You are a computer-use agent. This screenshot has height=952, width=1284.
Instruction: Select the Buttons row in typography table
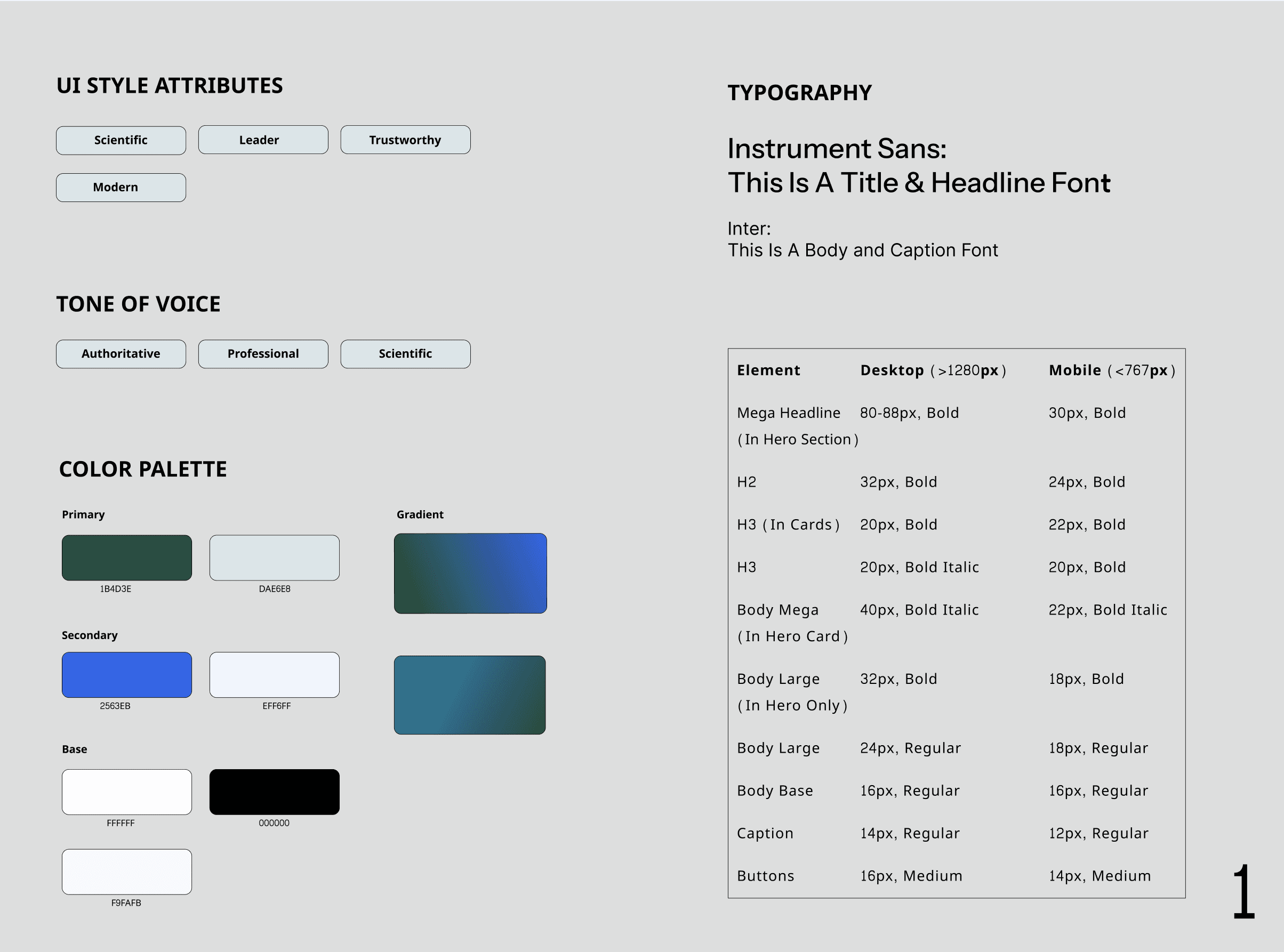(765, 876)
